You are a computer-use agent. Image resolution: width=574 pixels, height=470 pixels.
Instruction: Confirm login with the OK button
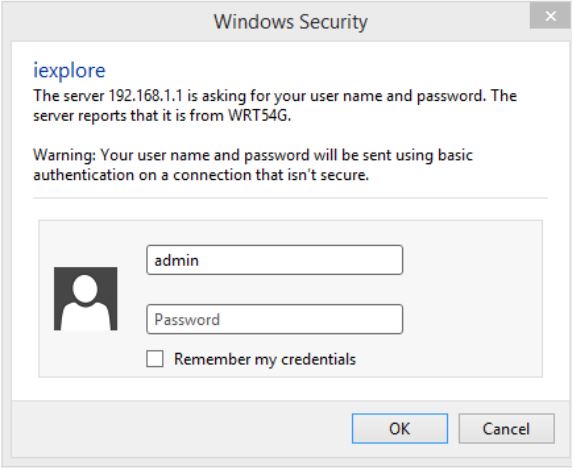[400, 429]
